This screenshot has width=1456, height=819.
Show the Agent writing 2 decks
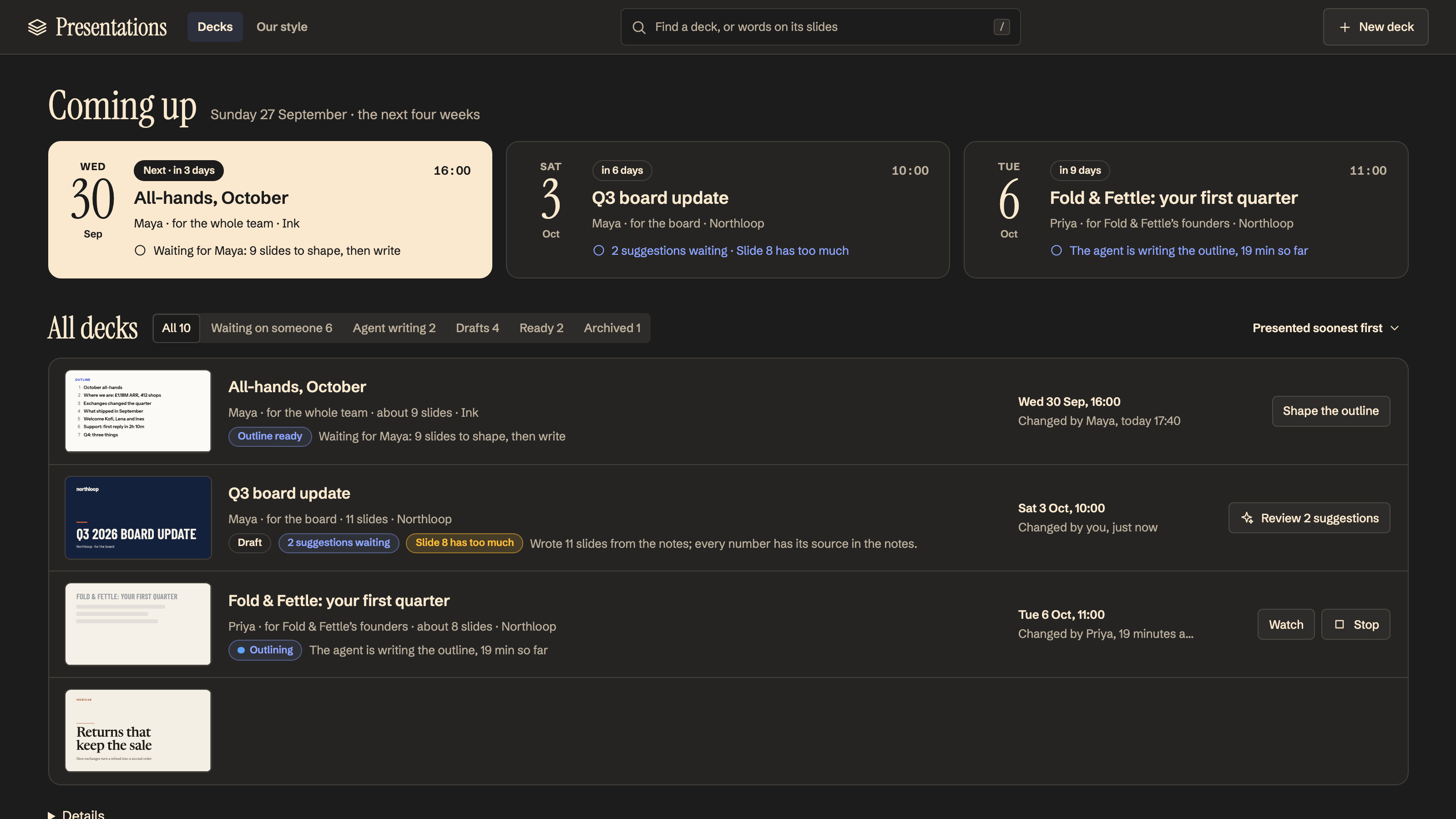point(394,328)
